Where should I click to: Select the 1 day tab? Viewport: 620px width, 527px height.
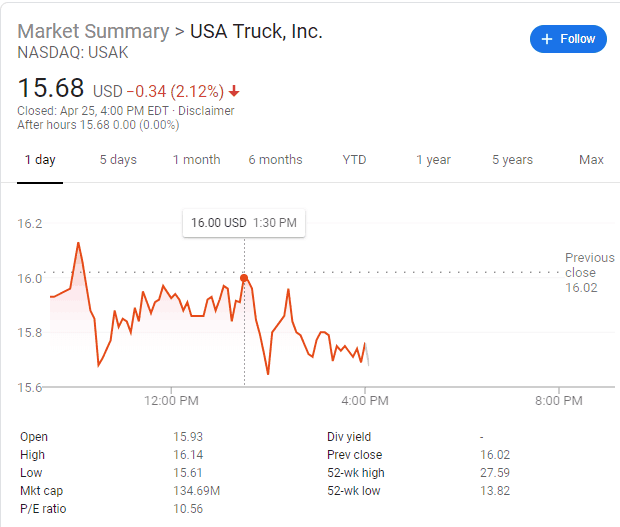[x=40, y=160]
